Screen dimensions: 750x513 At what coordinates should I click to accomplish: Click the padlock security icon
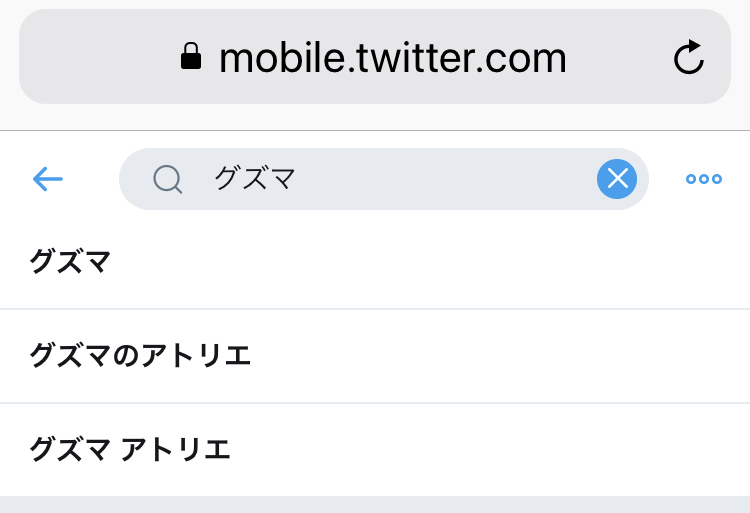coord(191,58)
